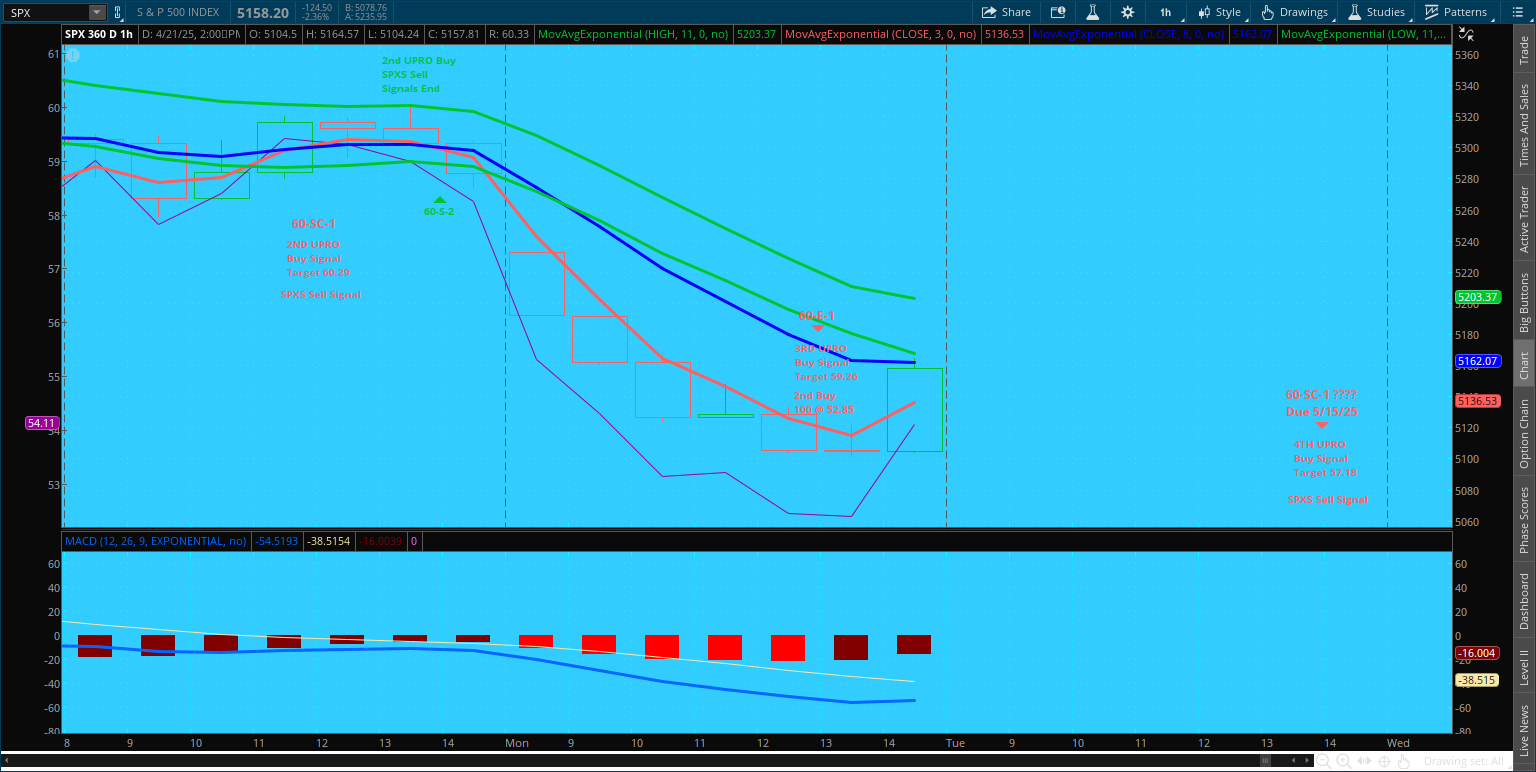
Task: Click the symbol link icon next to SPX
Action: point(119,13)
